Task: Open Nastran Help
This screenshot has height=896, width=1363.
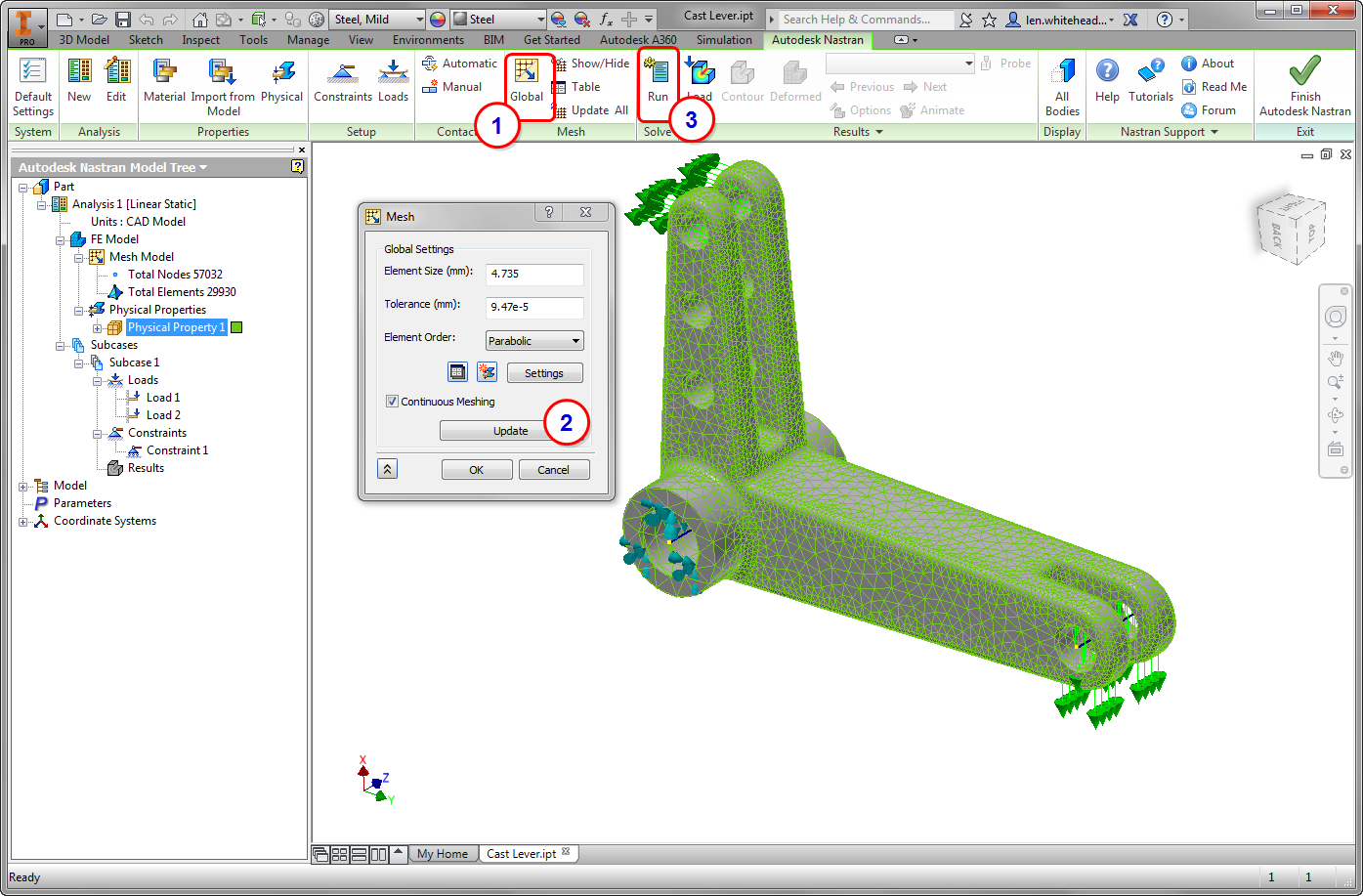Action: tap(1107, 80)
